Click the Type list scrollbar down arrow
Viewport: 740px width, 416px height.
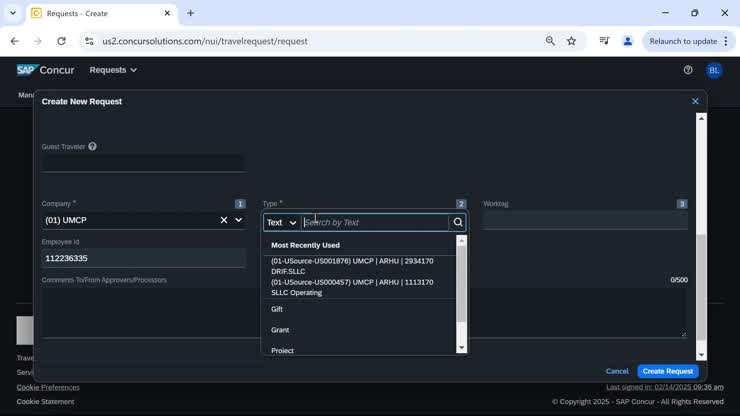click(461, 347)
